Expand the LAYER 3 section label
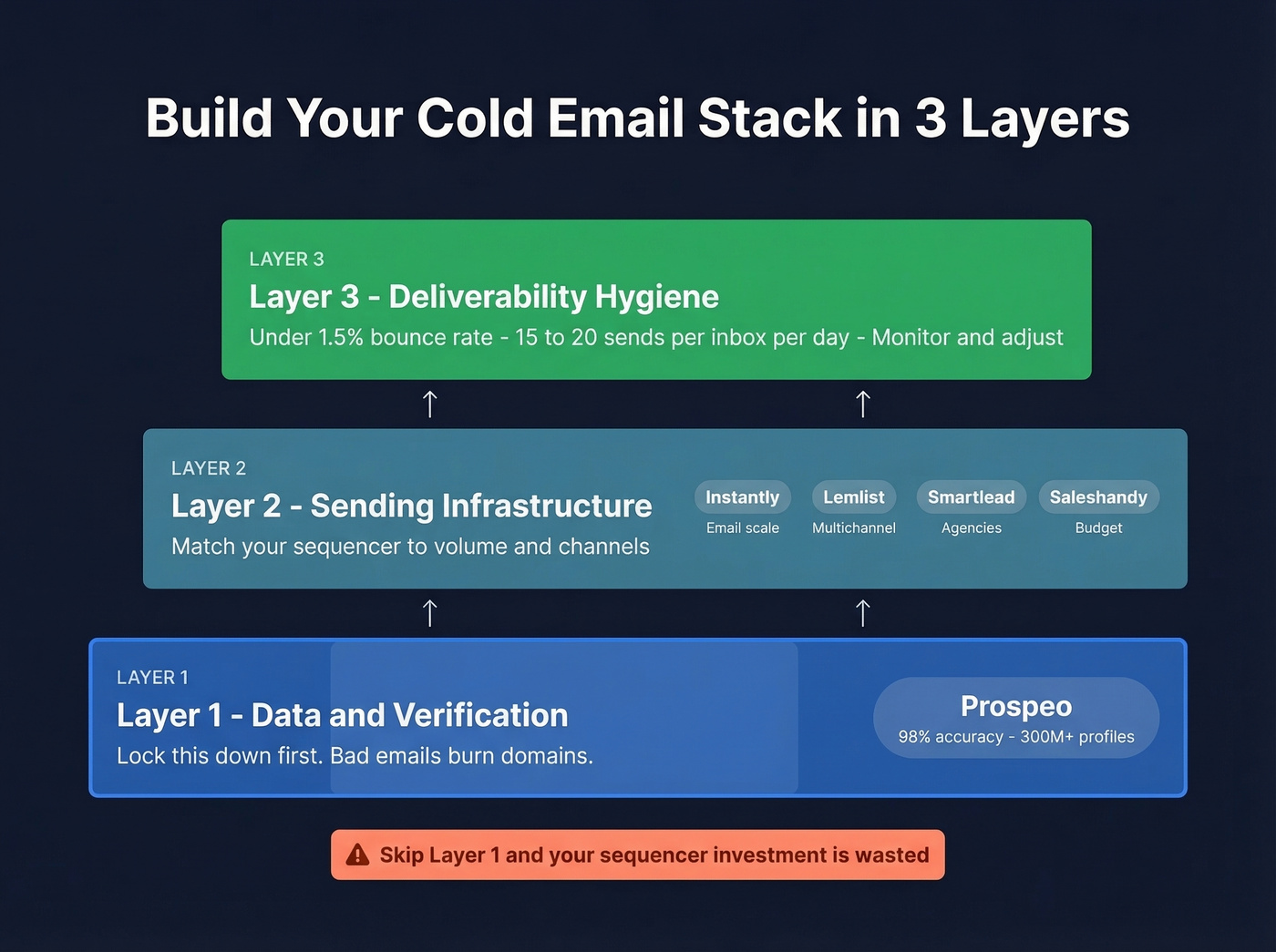The image size is (1276, 952). tap(286, 259)
